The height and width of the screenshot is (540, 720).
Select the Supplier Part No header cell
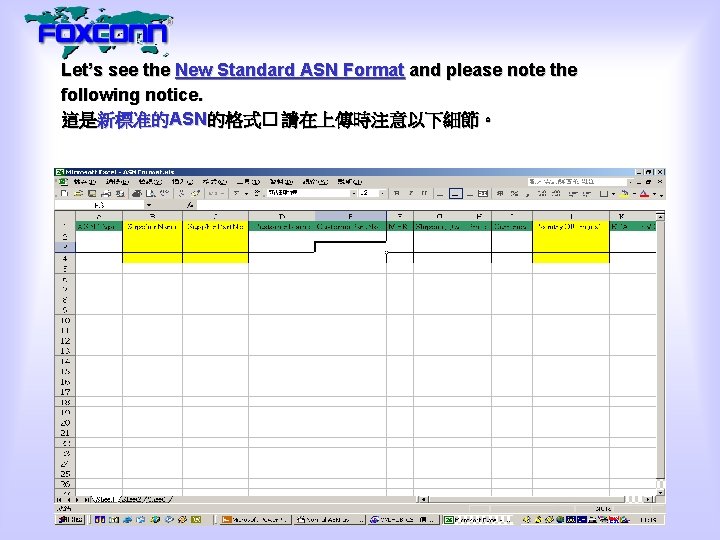pyautogui.click(x=215, y=226)
